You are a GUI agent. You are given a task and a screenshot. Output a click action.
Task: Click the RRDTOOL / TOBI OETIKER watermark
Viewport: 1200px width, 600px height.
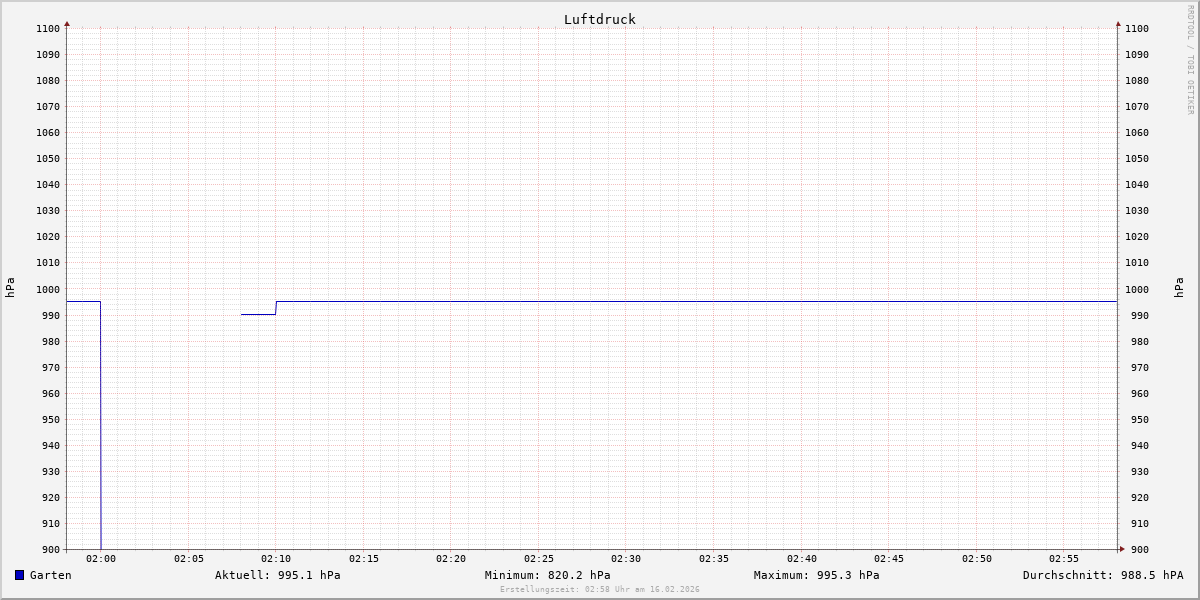[x=1190, y=60]
